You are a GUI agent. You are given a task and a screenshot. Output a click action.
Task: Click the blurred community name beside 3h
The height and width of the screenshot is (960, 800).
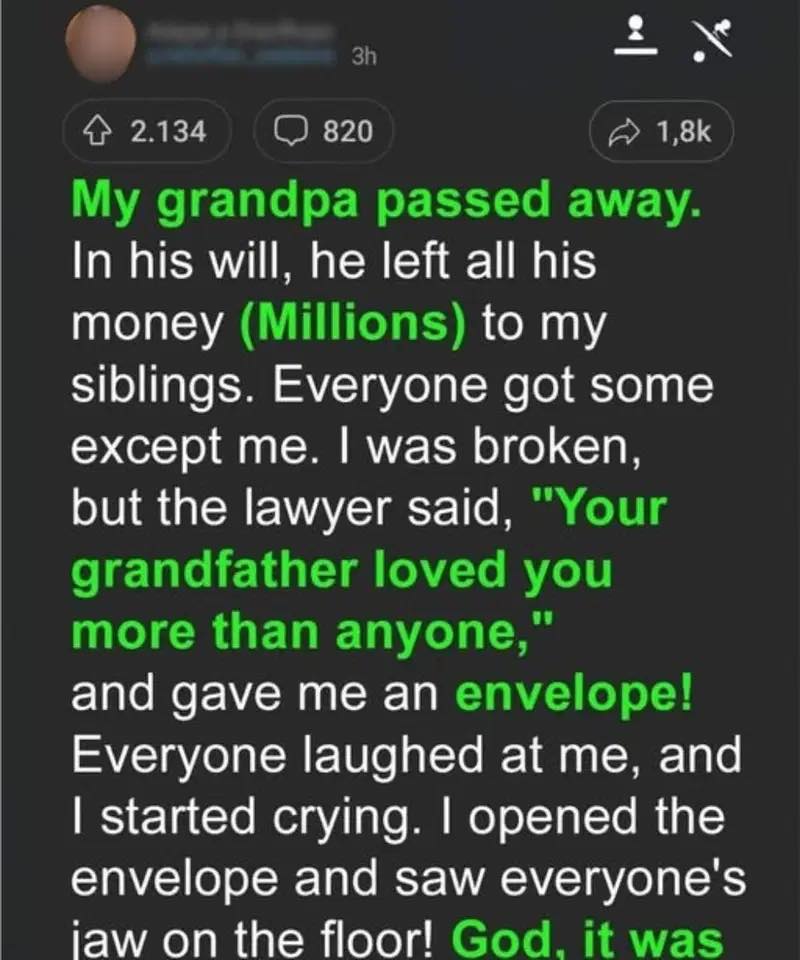pos(240,58)
